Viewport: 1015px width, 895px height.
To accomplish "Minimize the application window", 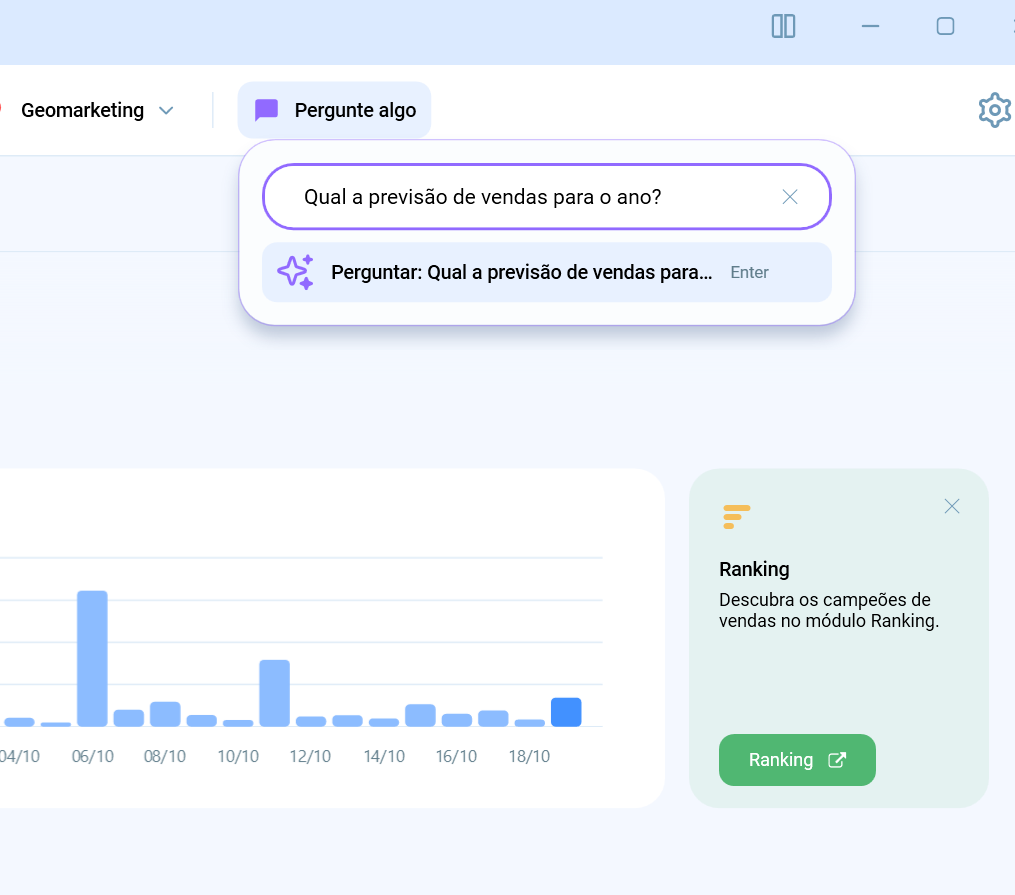I will [x=870, y=27].
